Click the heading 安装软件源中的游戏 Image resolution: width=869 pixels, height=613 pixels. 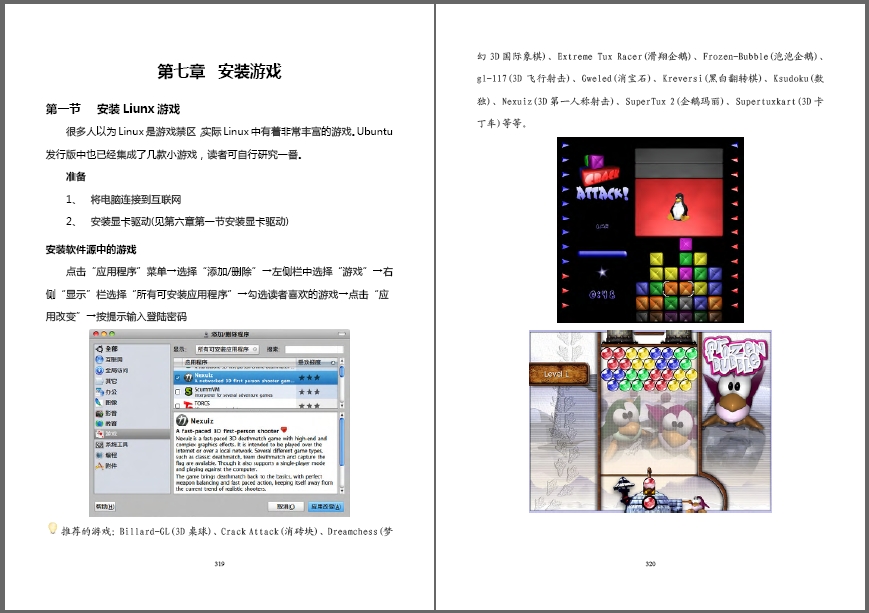point(91,249)
